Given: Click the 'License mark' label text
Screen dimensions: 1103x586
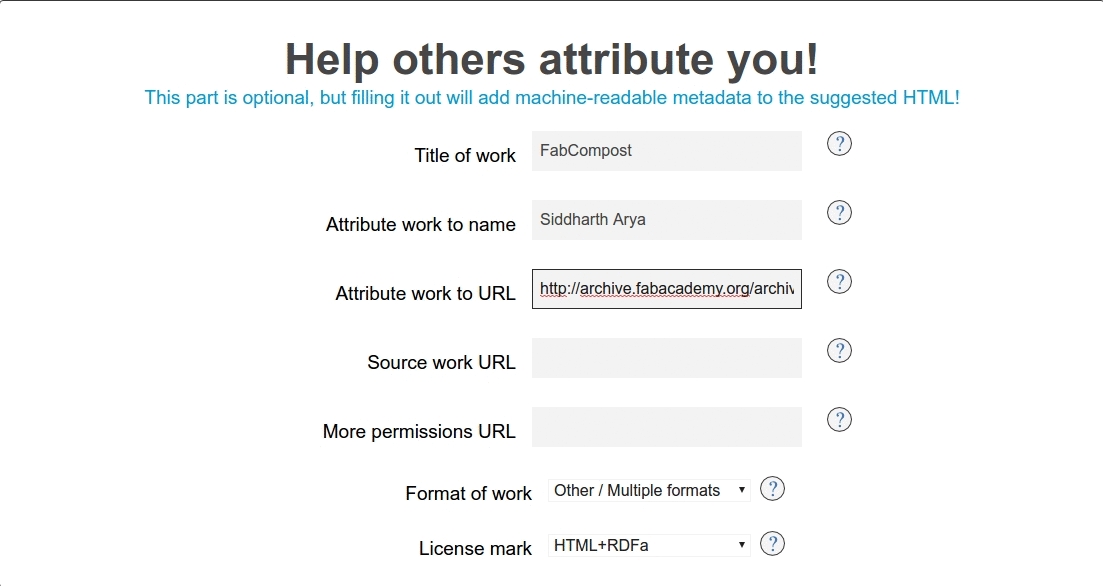Looking at the screenshot, I should coord(476,548).
